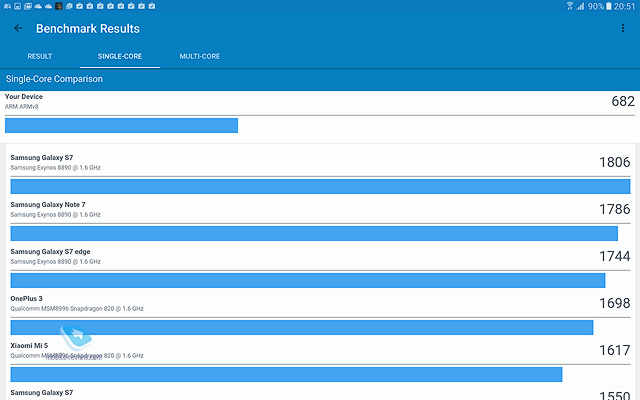Tap the 90% battery percentage

(596, 6)
